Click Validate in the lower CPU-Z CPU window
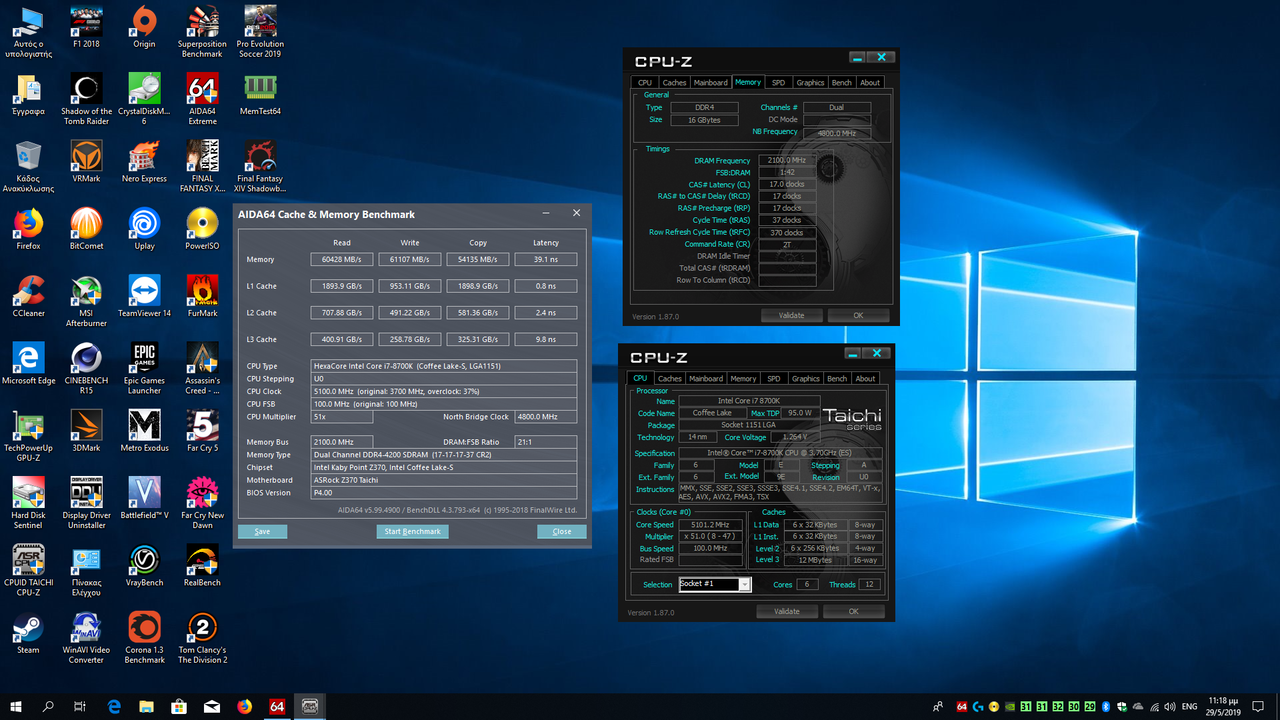 point(787,611)
